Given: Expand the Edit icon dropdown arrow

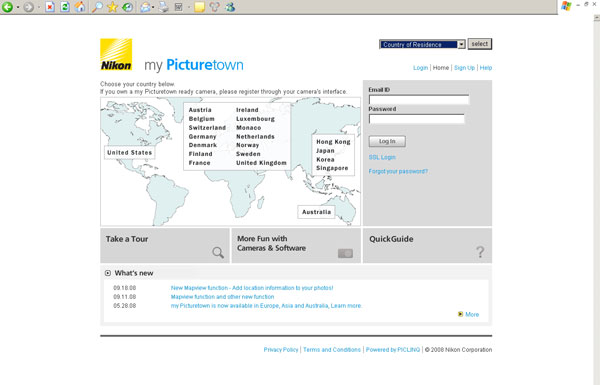Looking at the screenshot, I should pos(189,7).
